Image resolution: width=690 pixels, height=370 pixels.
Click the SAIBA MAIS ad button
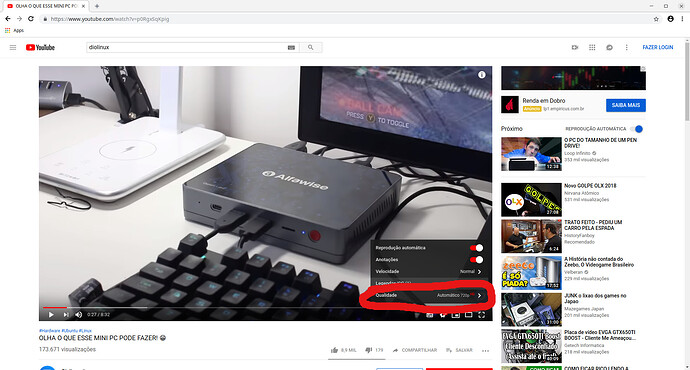click(625, 105)
